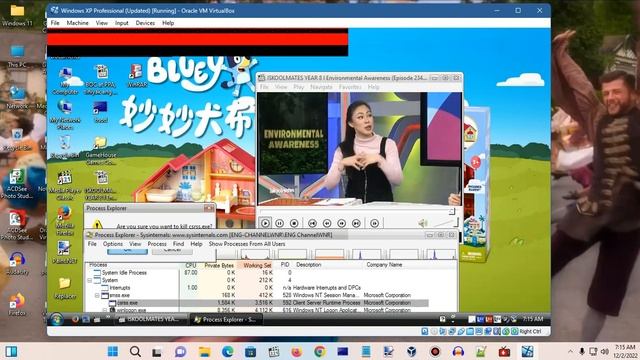Open Devices menu in VirtualBox
The image size is (640, 360).
pyautogui.click(x=145, y=23)
